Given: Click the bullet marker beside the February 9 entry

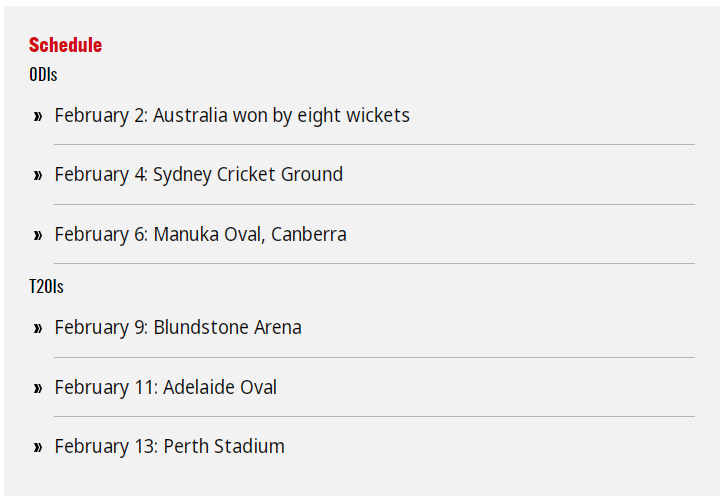Looking at the screenshot, I should pos(38,329).
